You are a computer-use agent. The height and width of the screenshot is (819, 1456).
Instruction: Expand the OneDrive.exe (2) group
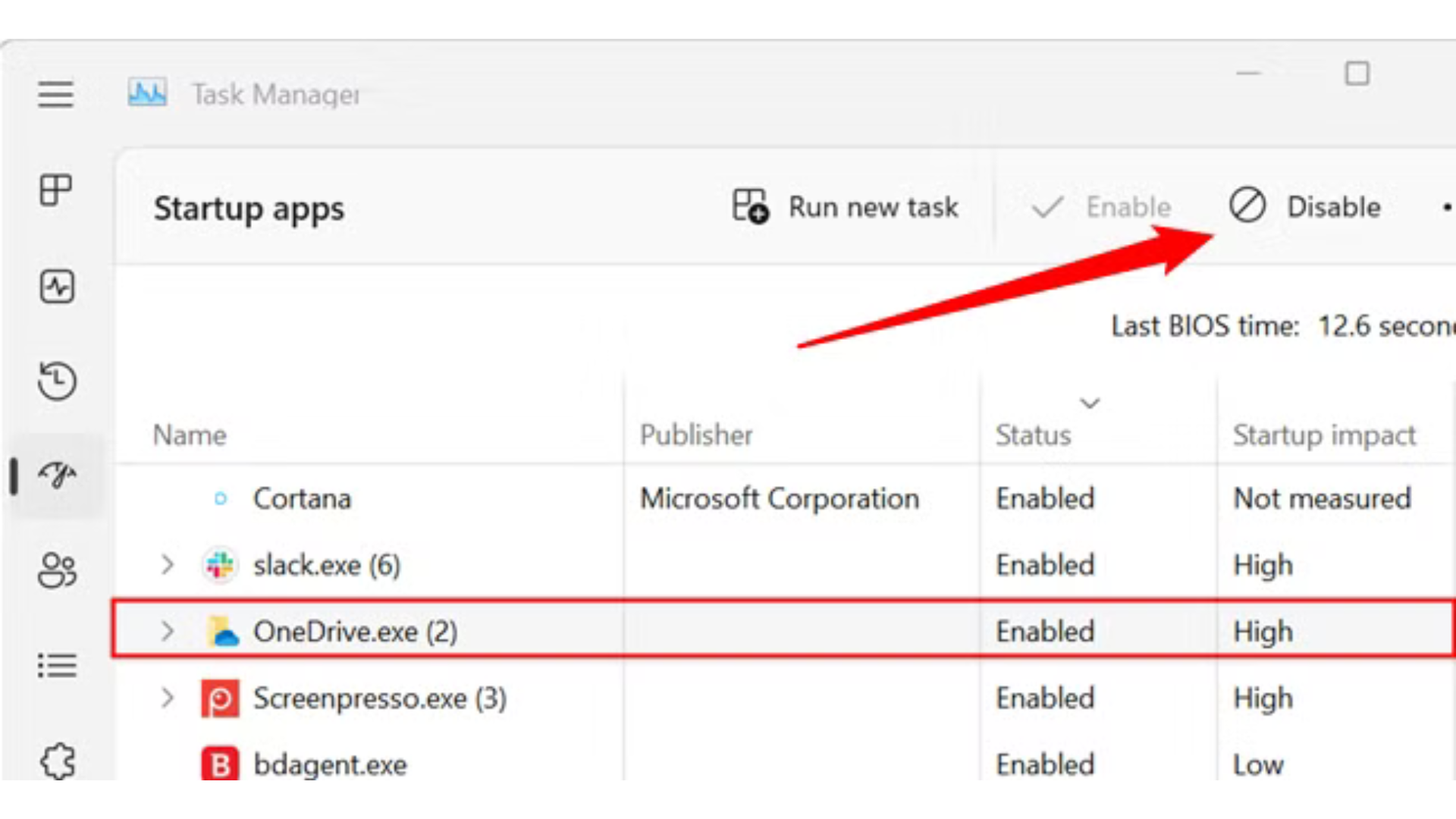[x=168, y=632]
